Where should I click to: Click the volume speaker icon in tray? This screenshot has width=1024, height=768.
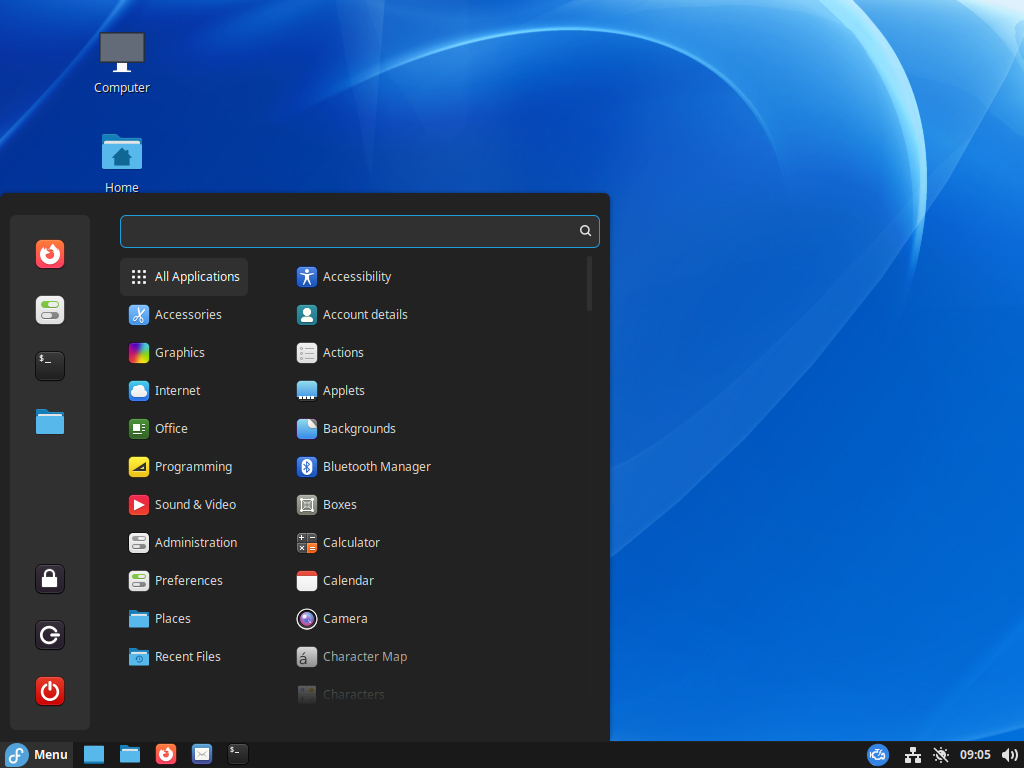click(x=1009, y=755)
